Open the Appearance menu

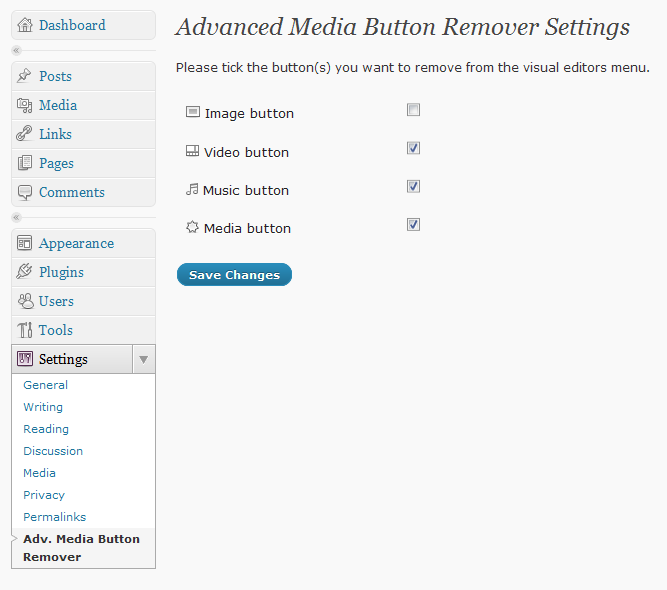coord(76,243)
